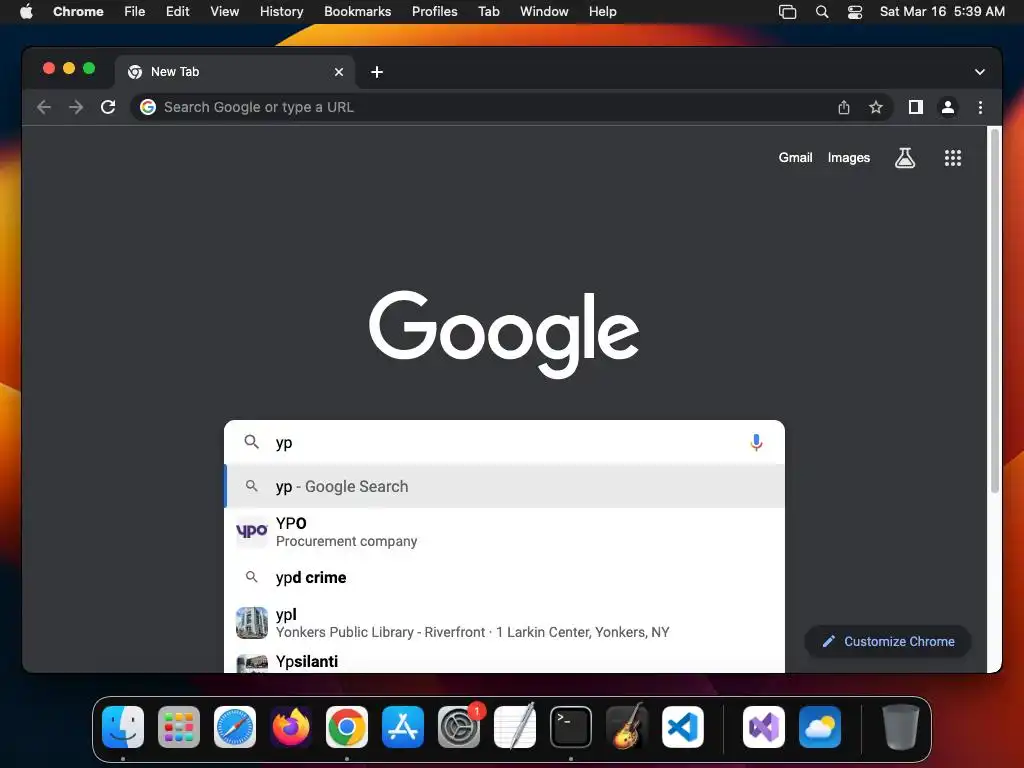Select the New Tab tab
This screenshot has height=768, width=1024.
pyautogui.click(x=235, y=72)
